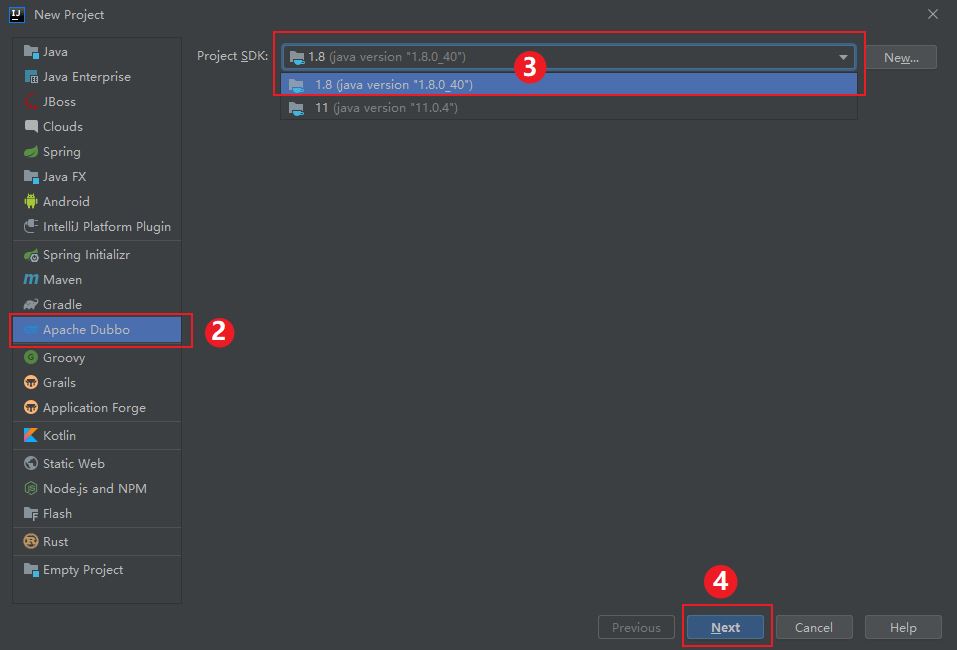Select the Gradle label
This screenshot has width=957, height=650.
coord(62,305)
